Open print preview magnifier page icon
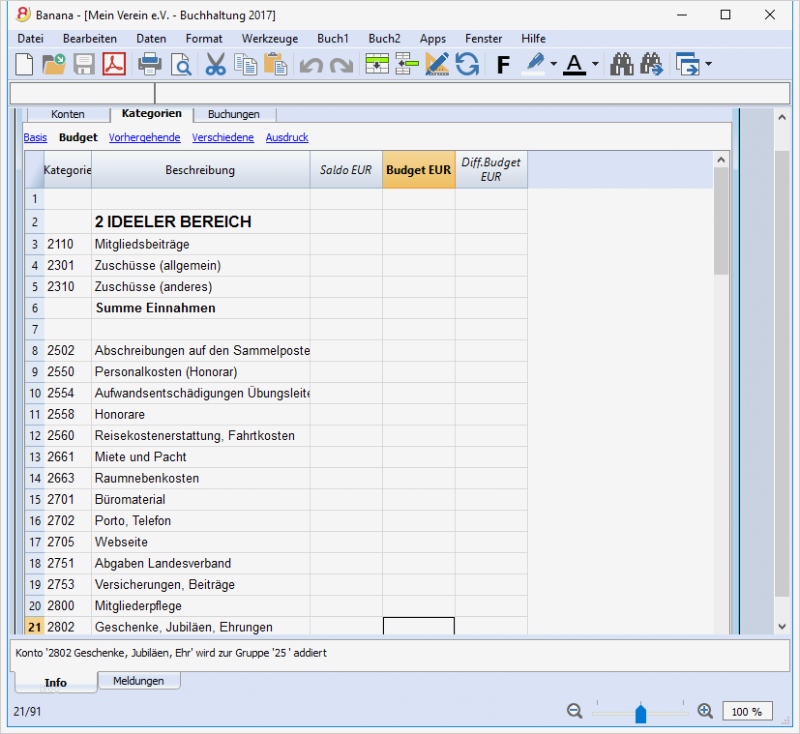The height and width of the screenshot is (734, 800). click(181, 65)
